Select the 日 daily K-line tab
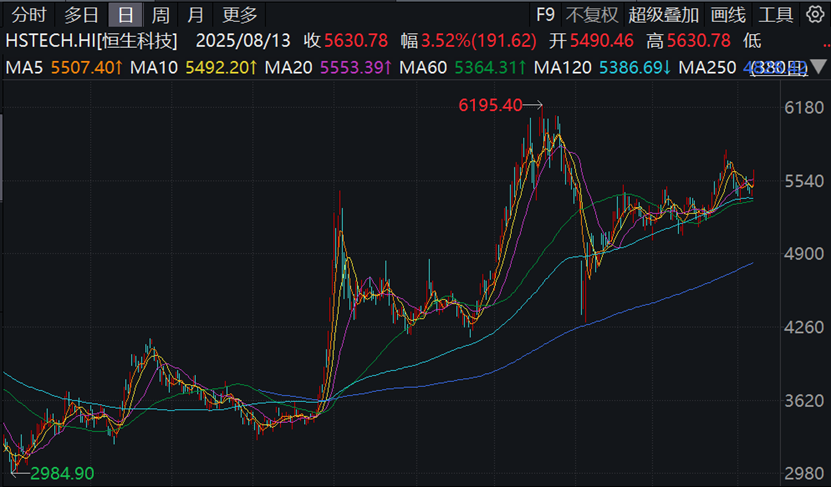This screenshot has height=487, width=831. (124, 14)
